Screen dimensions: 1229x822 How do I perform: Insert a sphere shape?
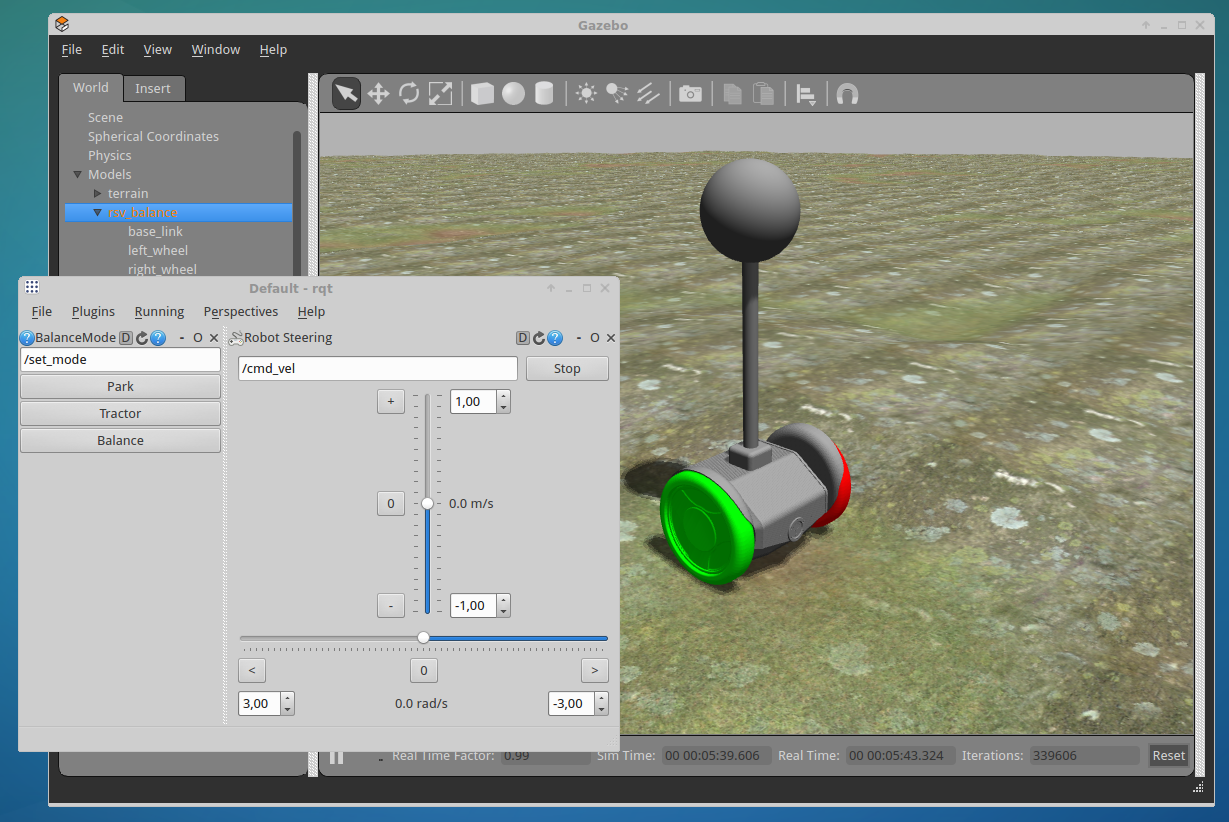[x=513, y=94]
